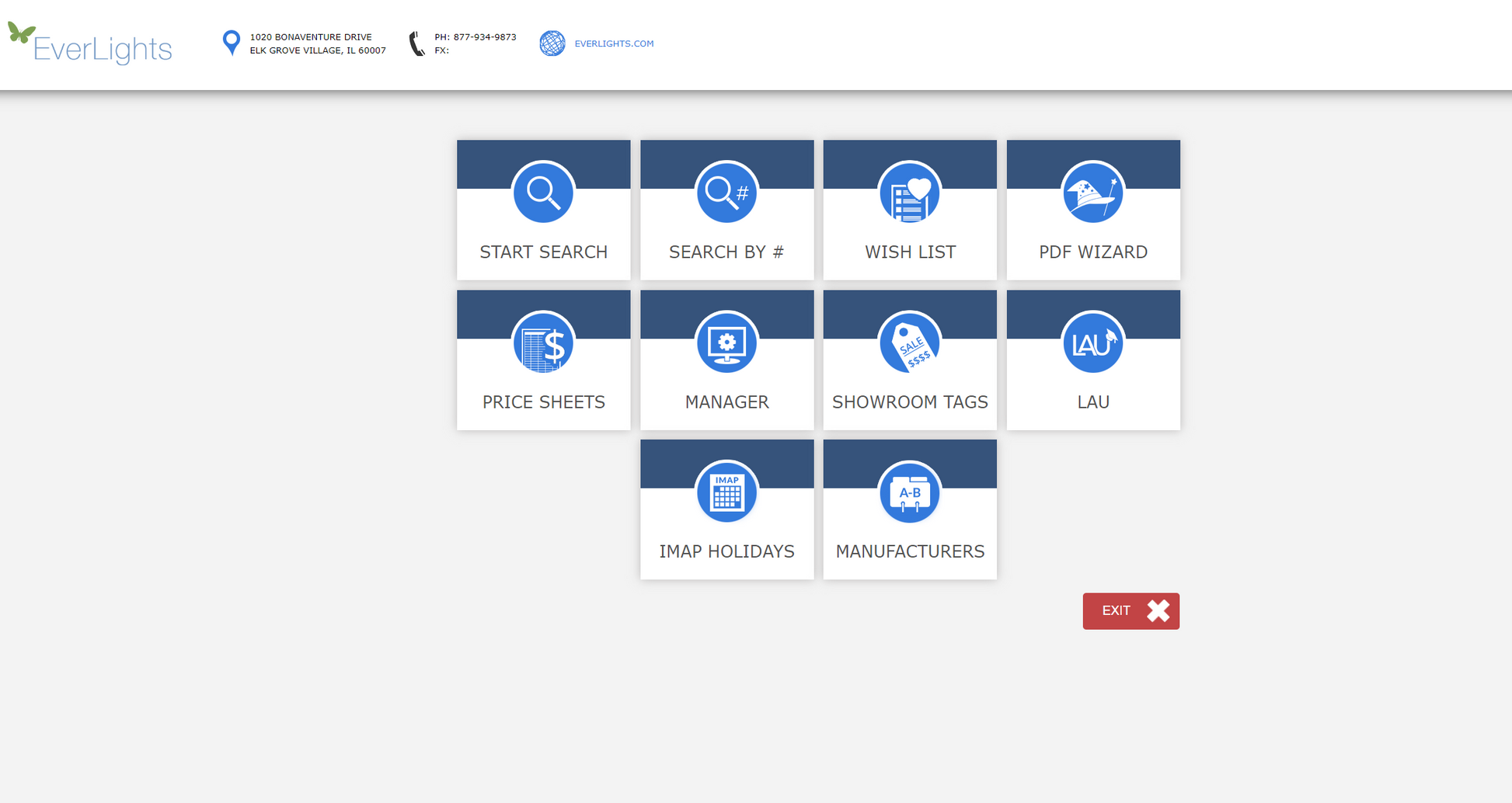Click the EXIT text on red button
The image size is (1512, 803).
(x=1116, y=611)
